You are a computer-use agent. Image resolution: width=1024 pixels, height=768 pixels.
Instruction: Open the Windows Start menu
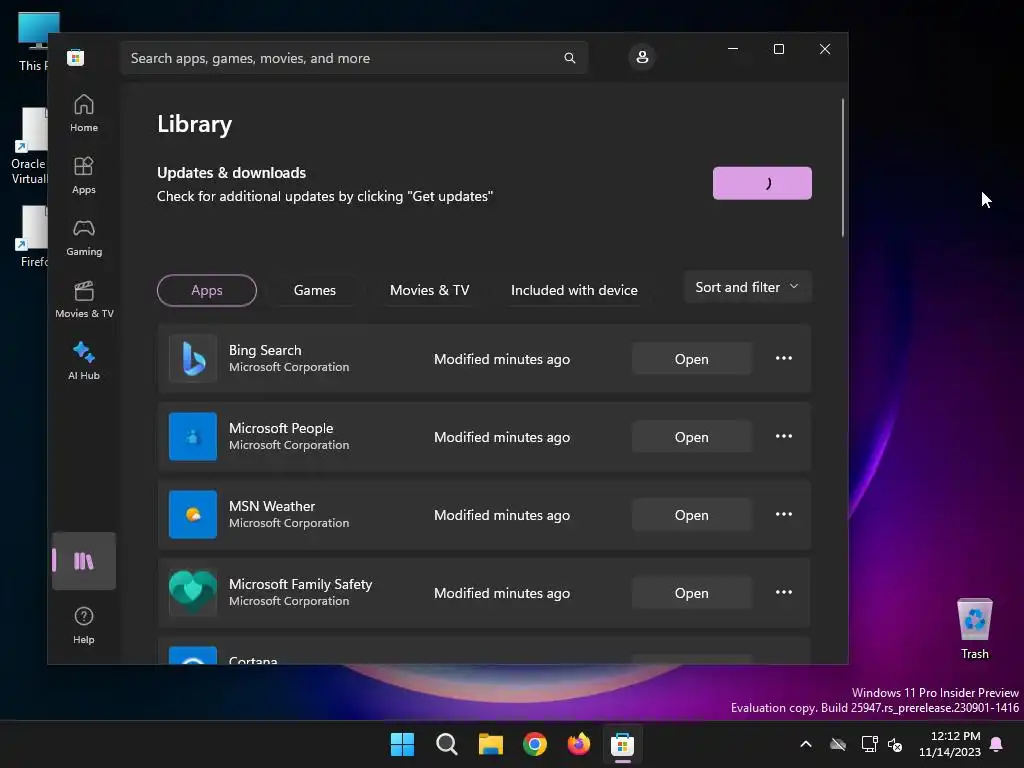click(x=402, y=744)
